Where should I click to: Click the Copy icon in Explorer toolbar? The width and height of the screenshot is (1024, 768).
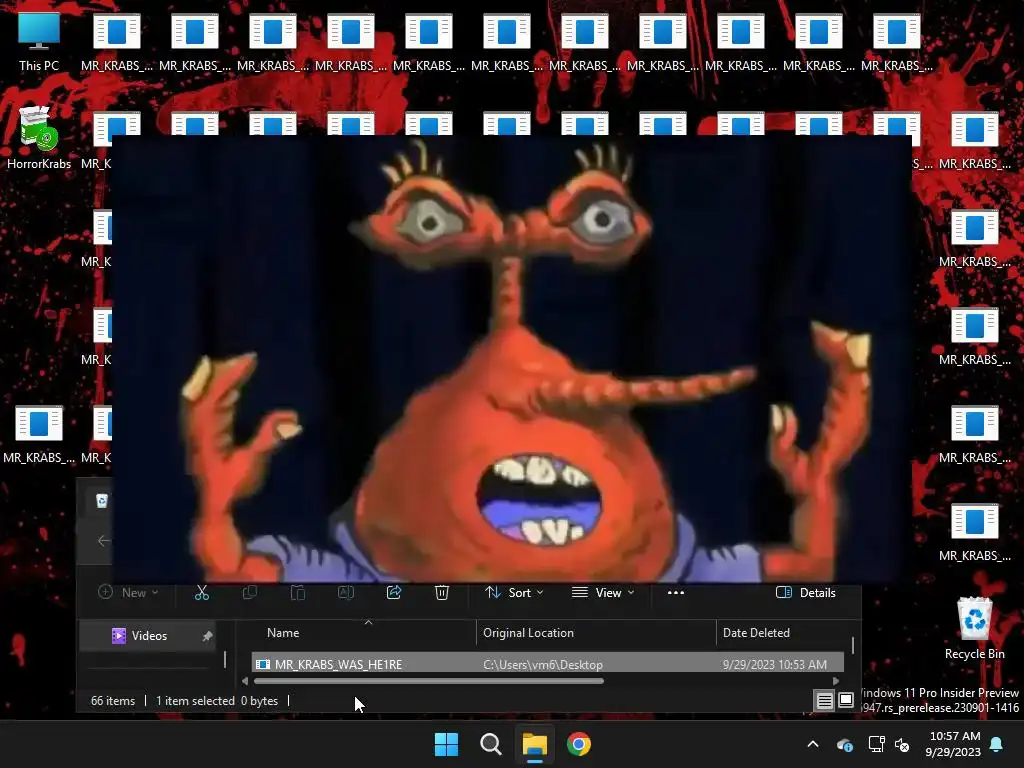tap(249, 592)
